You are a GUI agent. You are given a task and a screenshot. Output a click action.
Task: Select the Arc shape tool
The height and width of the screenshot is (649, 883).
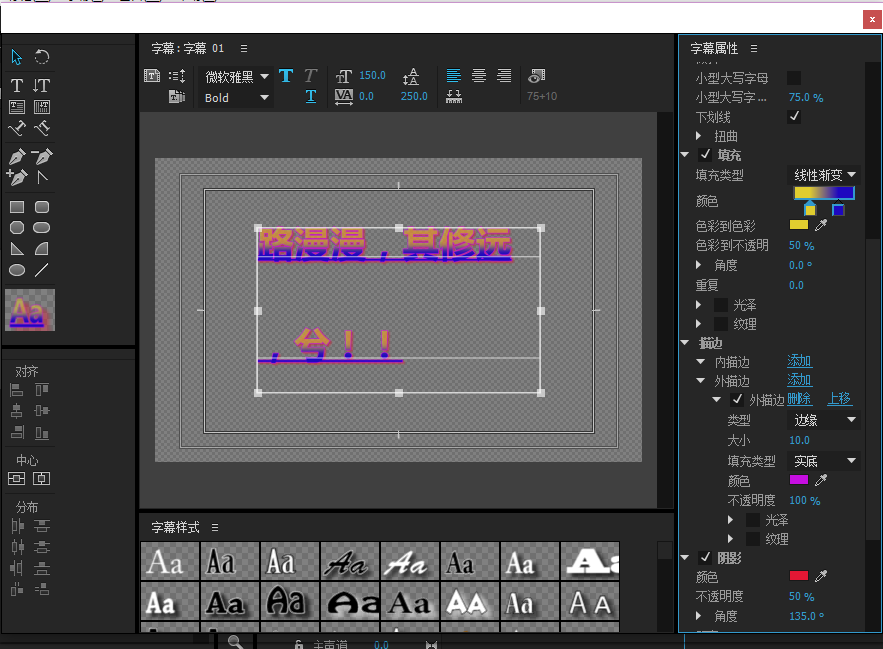point(42,248)
